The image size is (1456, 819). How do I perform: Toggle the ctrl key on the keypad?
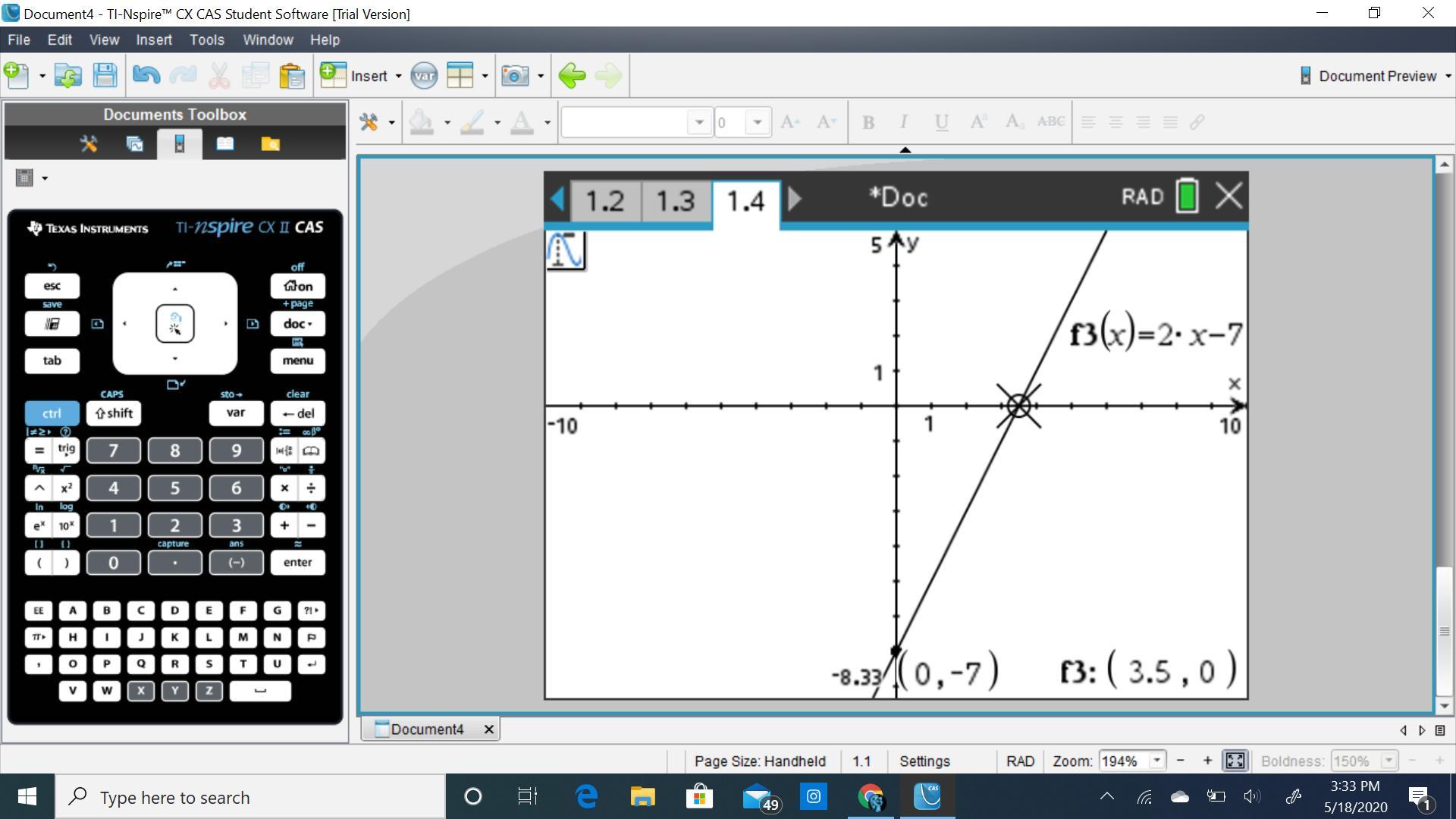pyautogui.click(x=52, y=413)
